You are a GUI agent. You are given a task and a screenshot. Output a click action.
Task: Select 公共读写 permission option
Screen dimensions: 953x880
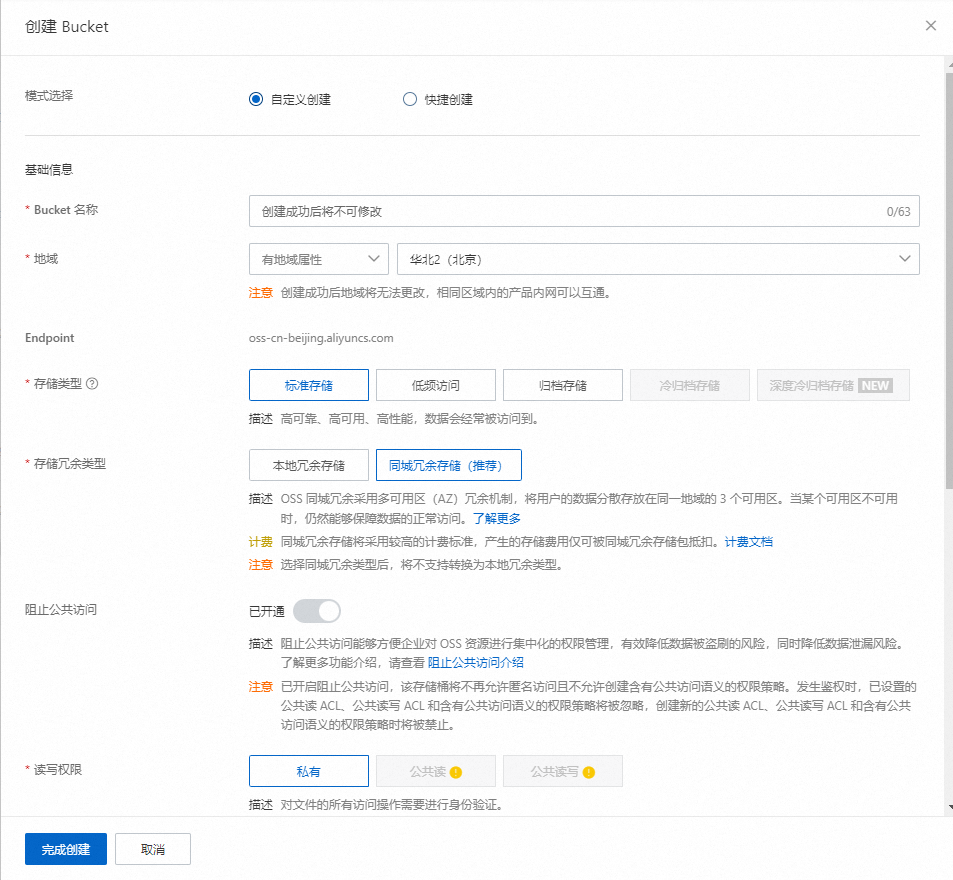563,771
